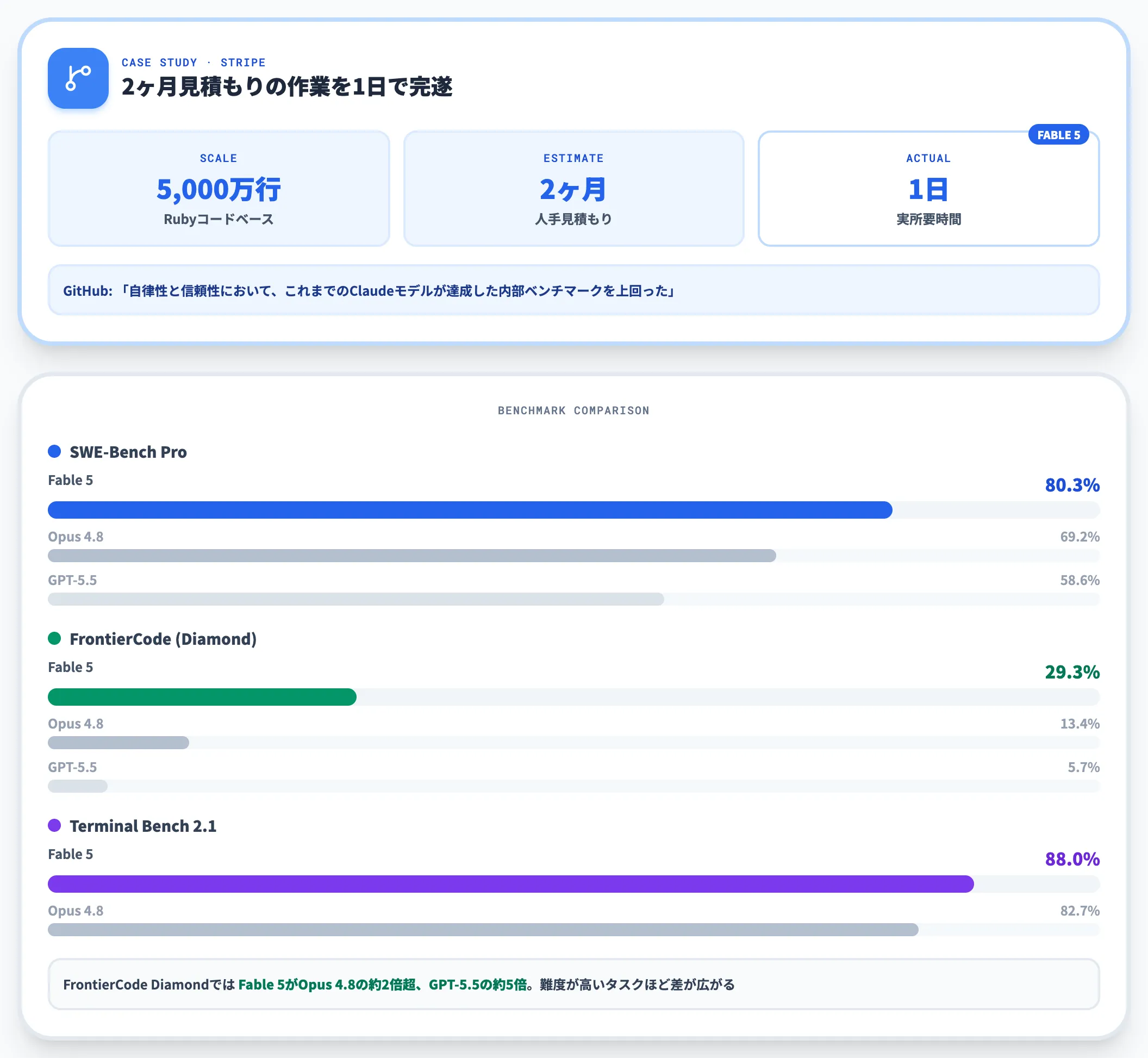Click the SWE-Bench Pro Opus 4.8 bar

pyautogui.click(x=412, y=555)
